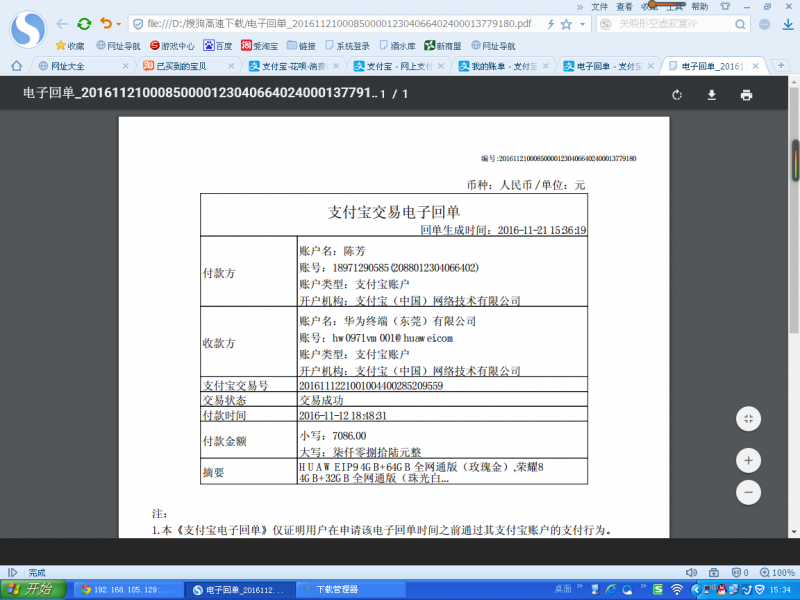Image resolution: width=800 pixels, height=600 pixels.
Task: Expand the hidden tray icons arrow
Action: click(695, 590)
